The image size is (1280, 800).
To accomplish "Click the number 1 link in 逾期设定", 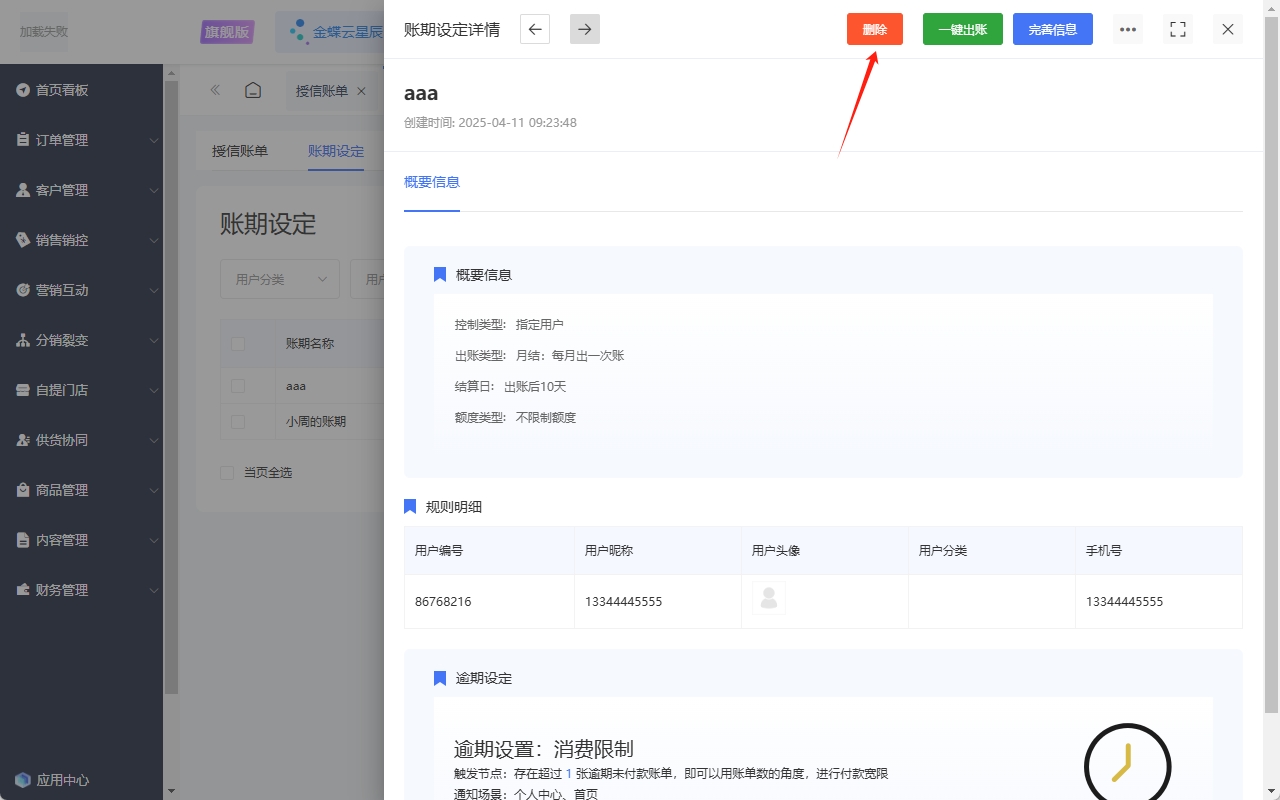I will point(569,774).
